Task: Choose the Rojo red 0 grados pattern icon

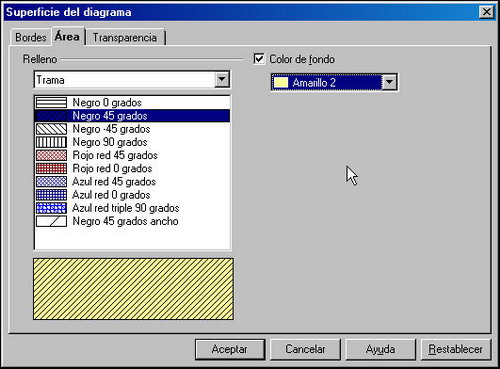Action: pos(51,169)
